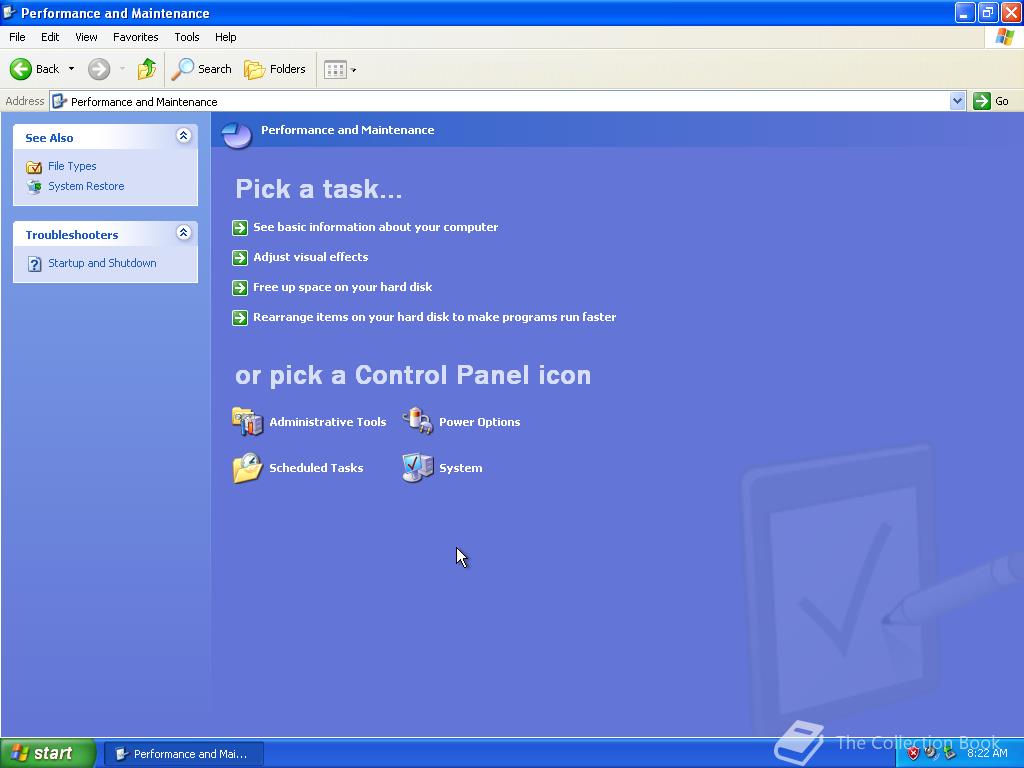Collapse the Troubleshooters panel
The width and height of the screenshot is (1024, 768).
pos(184,232)
